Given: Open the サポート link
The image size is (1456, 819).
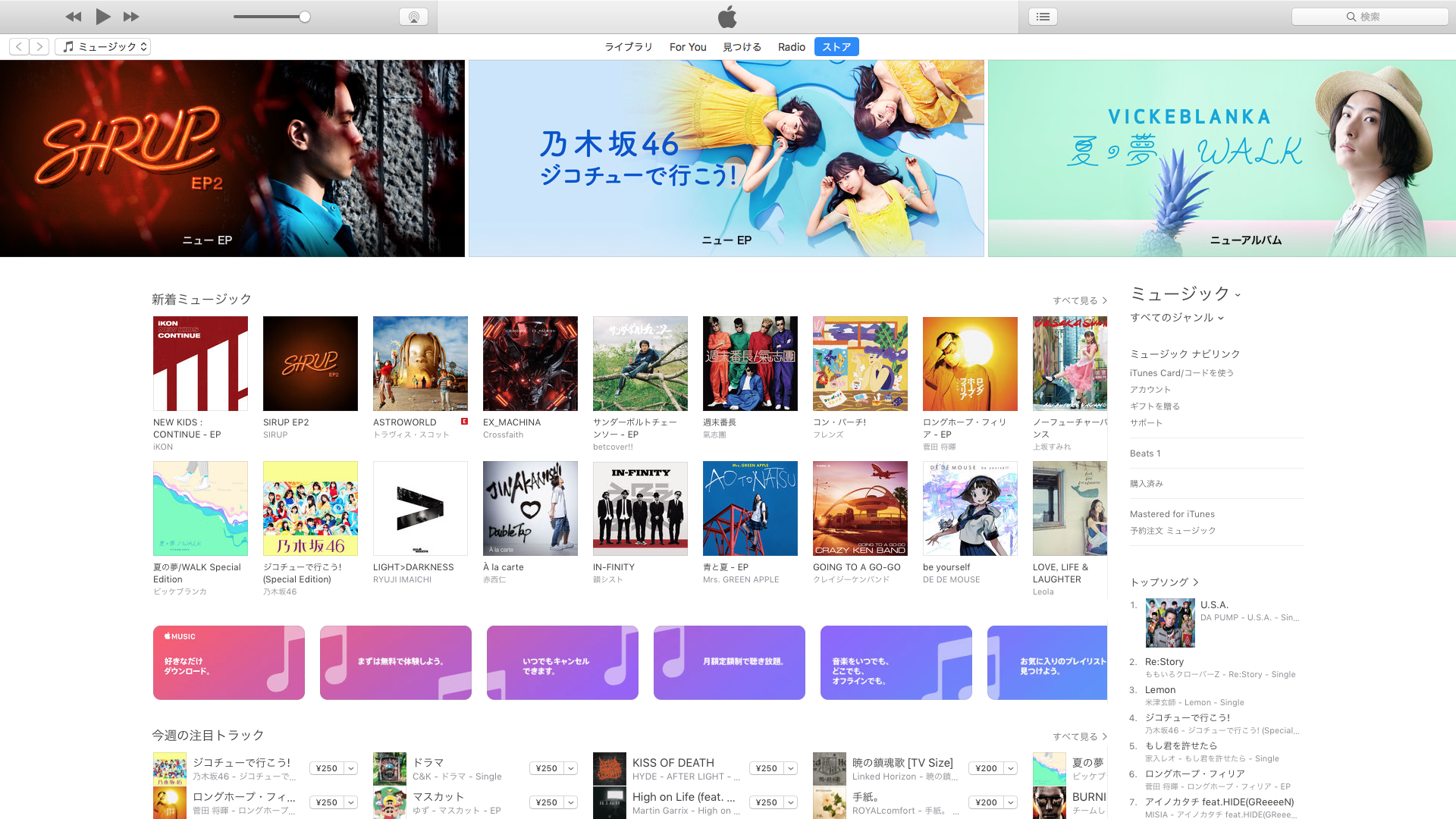Looking at the screenshot, I should click(x=1146, y=423).
